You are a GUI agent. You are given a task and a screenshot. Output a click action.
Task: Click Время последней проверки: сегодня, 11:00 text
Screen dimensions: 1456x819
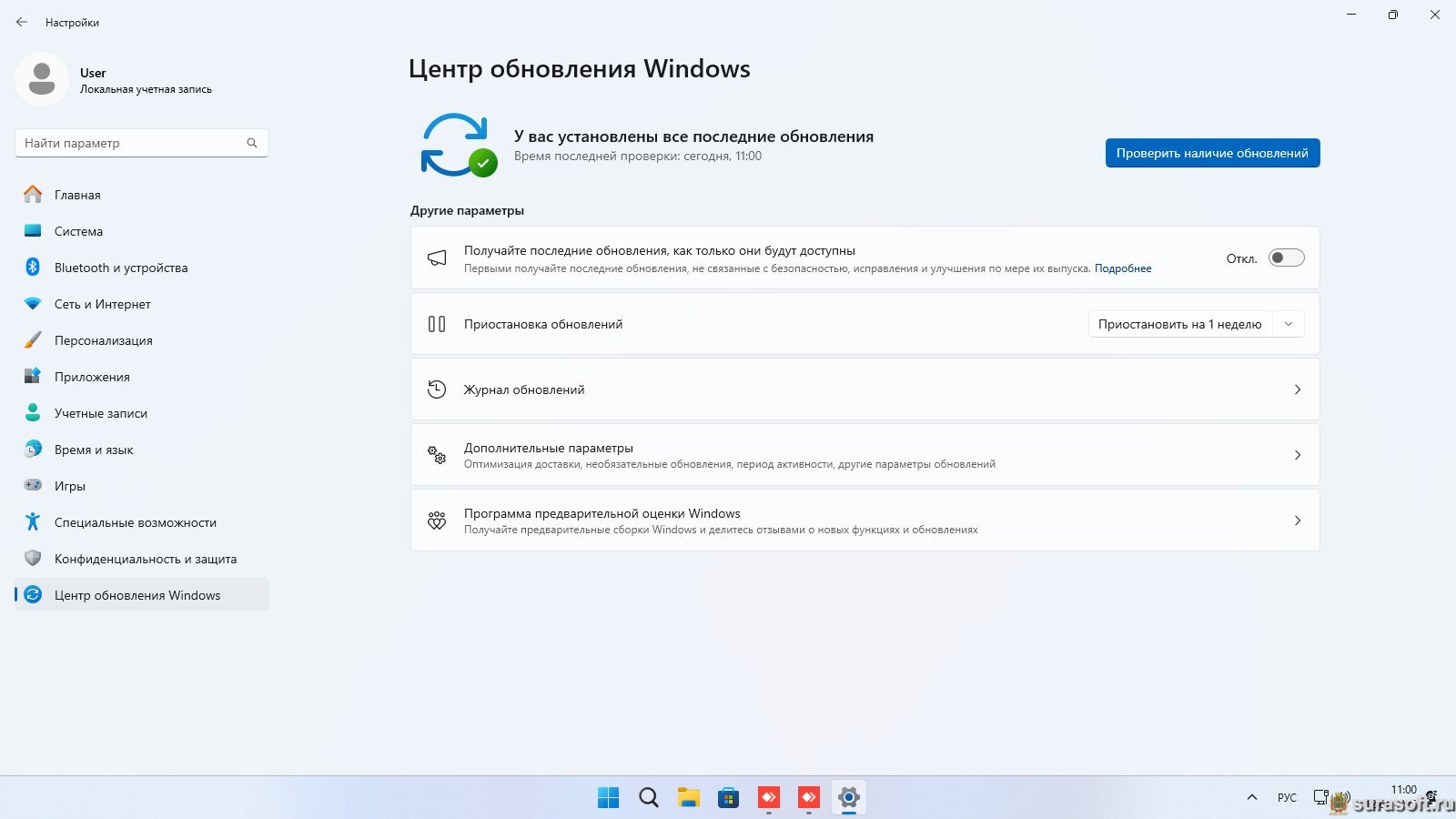pyautogui.click(x=638, y=157)
